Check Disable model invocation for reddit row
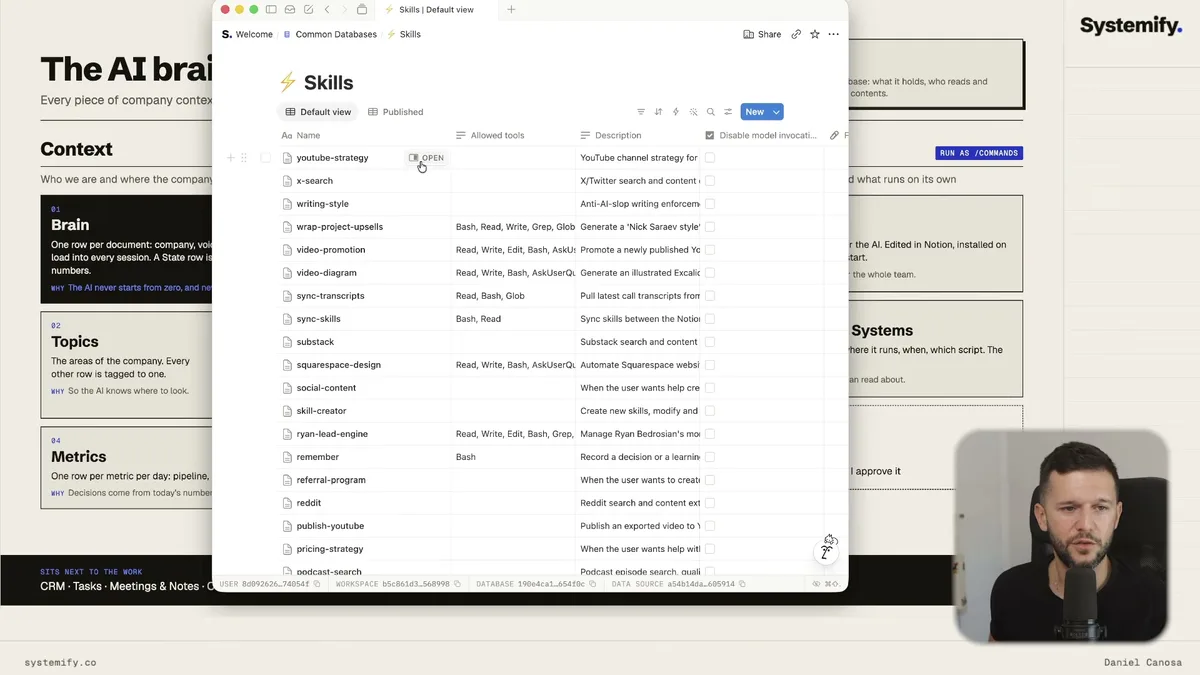1200x675 pixels. pyautogui.click(x=710, y=503)
